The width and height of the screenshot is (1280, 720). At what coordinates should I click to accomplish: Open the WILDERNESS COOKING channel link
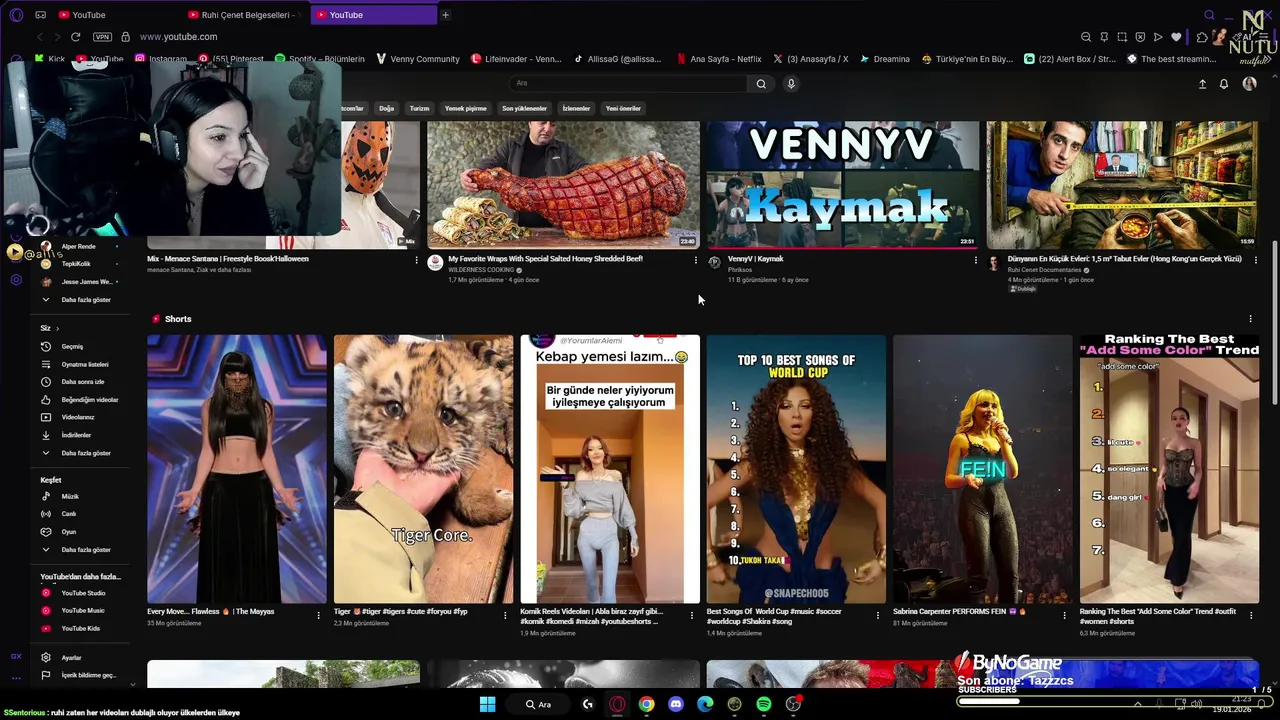[x=481, y=270]
